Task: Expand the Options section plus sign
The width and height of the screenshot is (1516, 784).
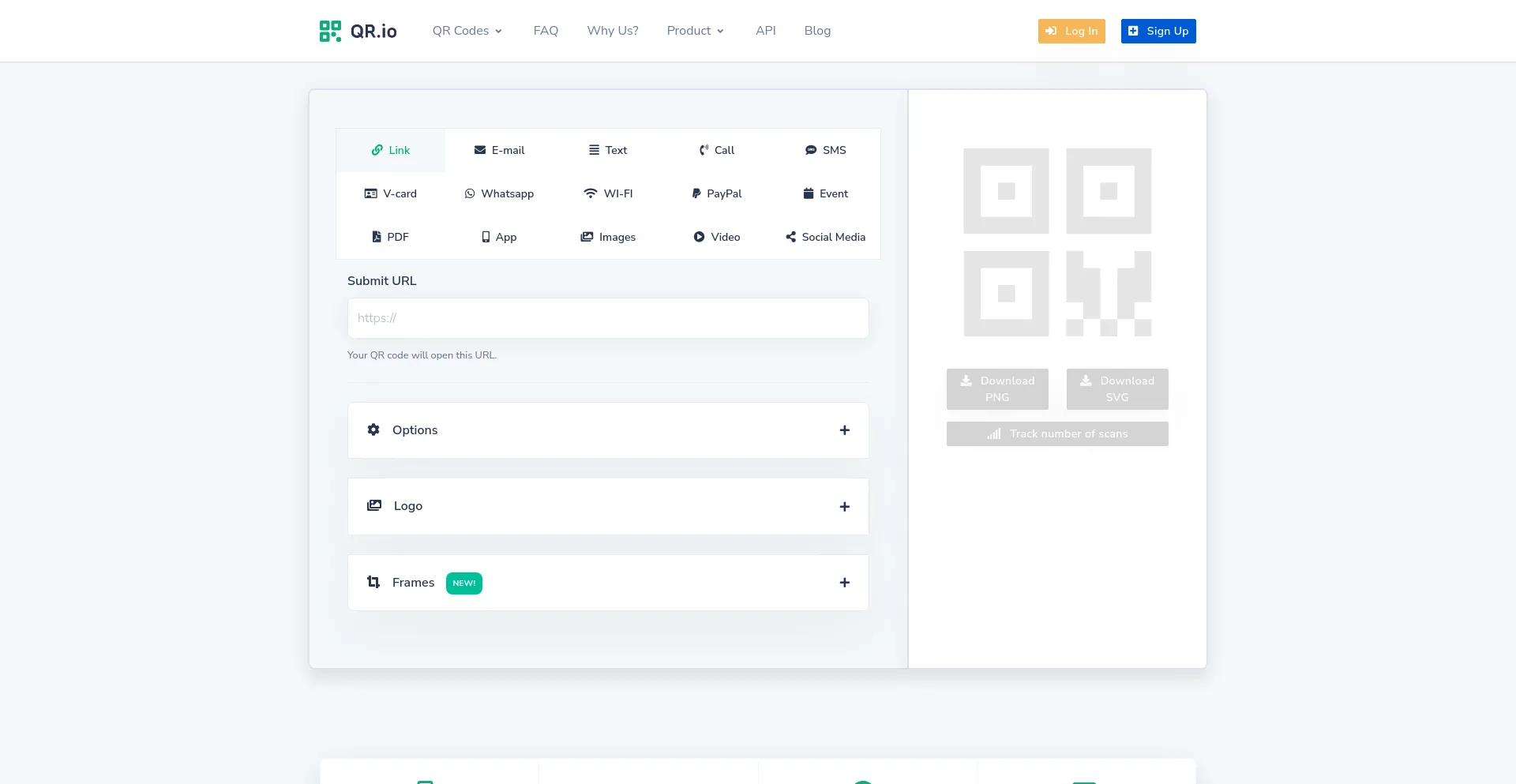Action: tap(845, 430)
